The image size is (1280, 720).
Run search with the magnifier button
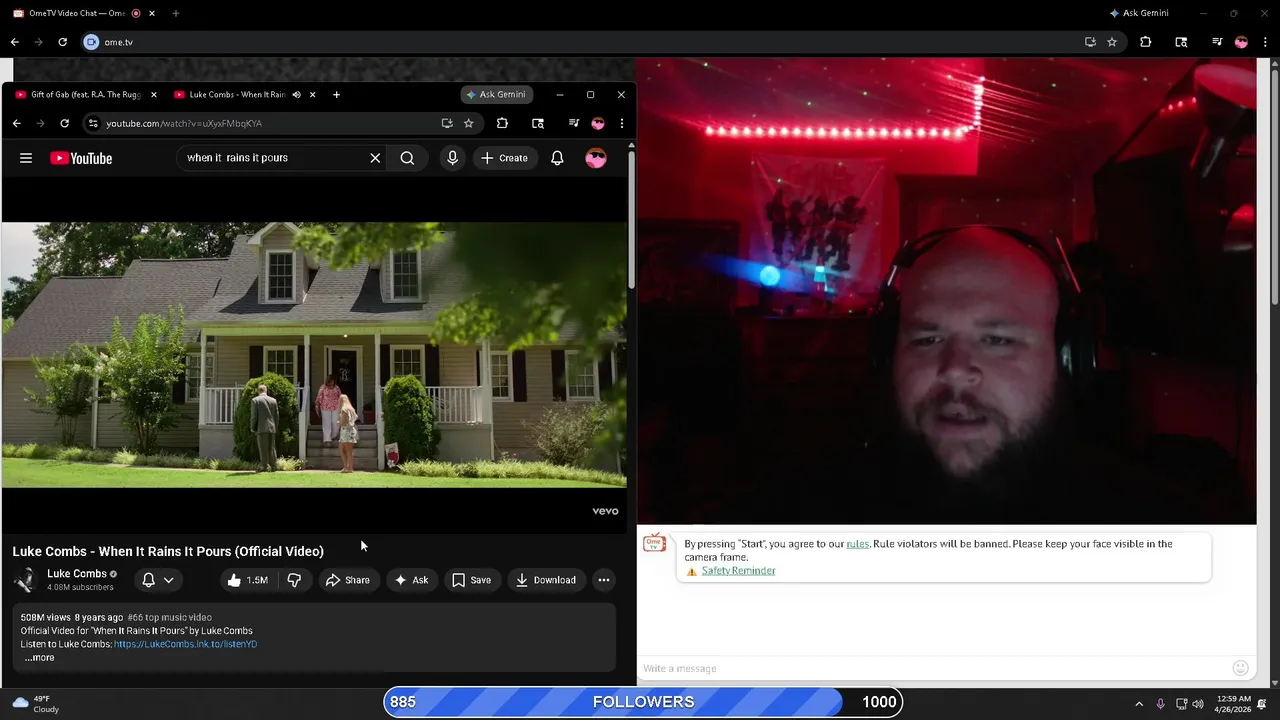tap(407, 158)
